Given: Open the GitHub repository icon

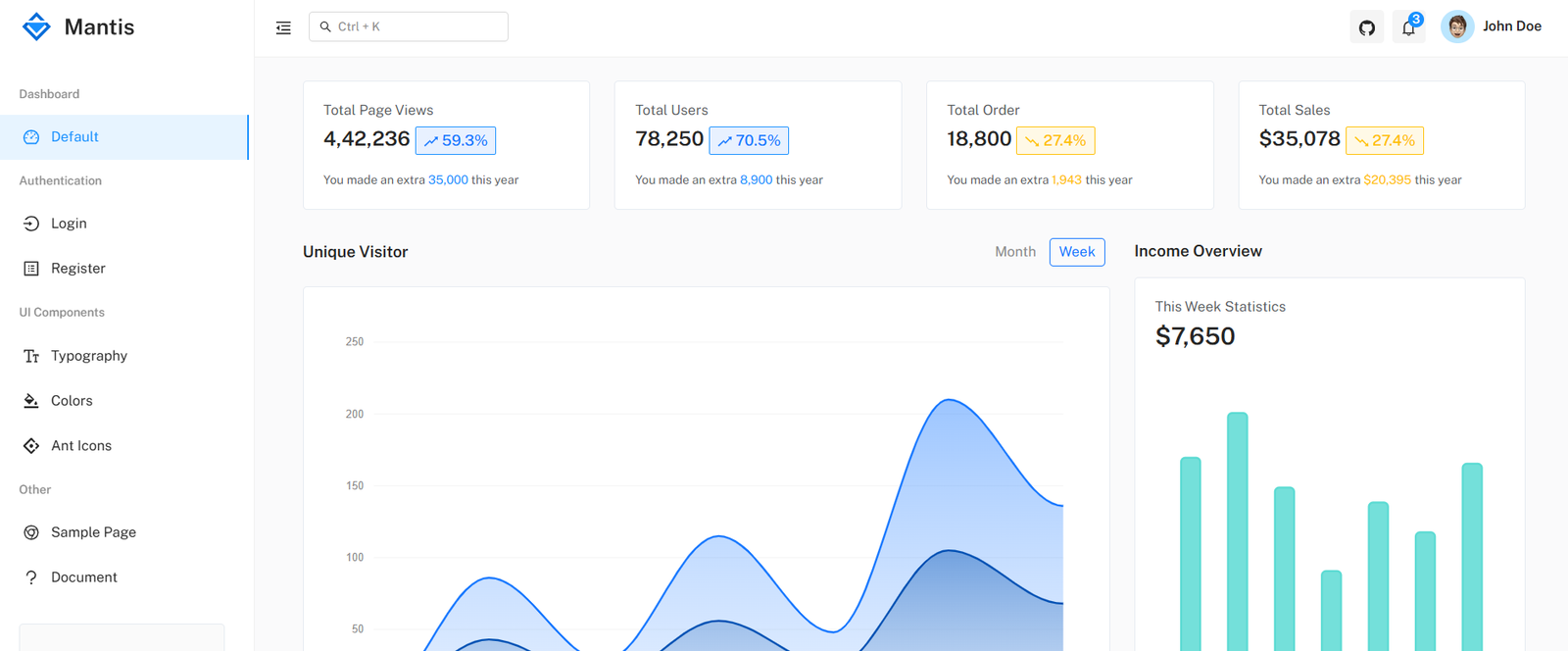Looking at the screenshot, I should point(1367,27).
